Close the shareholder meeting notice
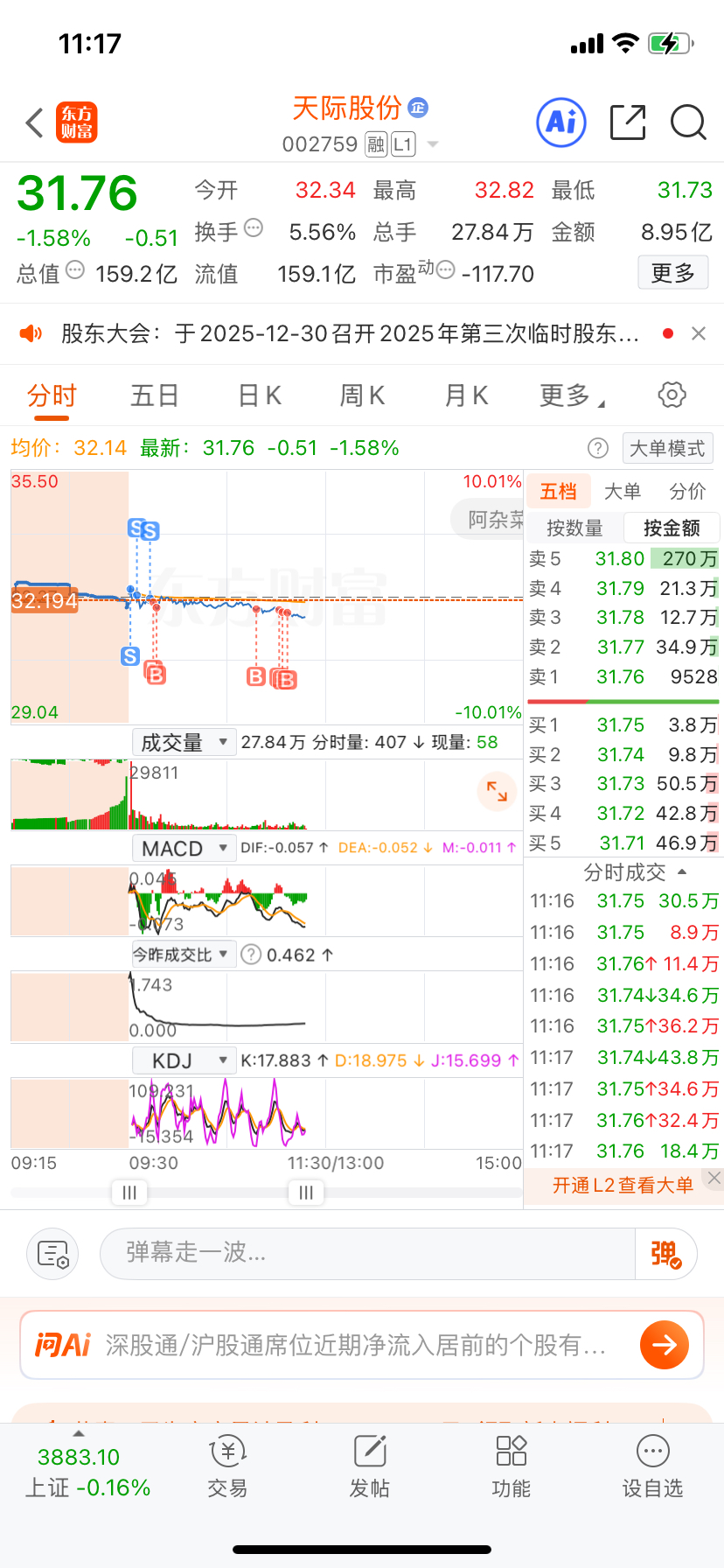This screenshot has width=724, height=1568. point(698,333)
